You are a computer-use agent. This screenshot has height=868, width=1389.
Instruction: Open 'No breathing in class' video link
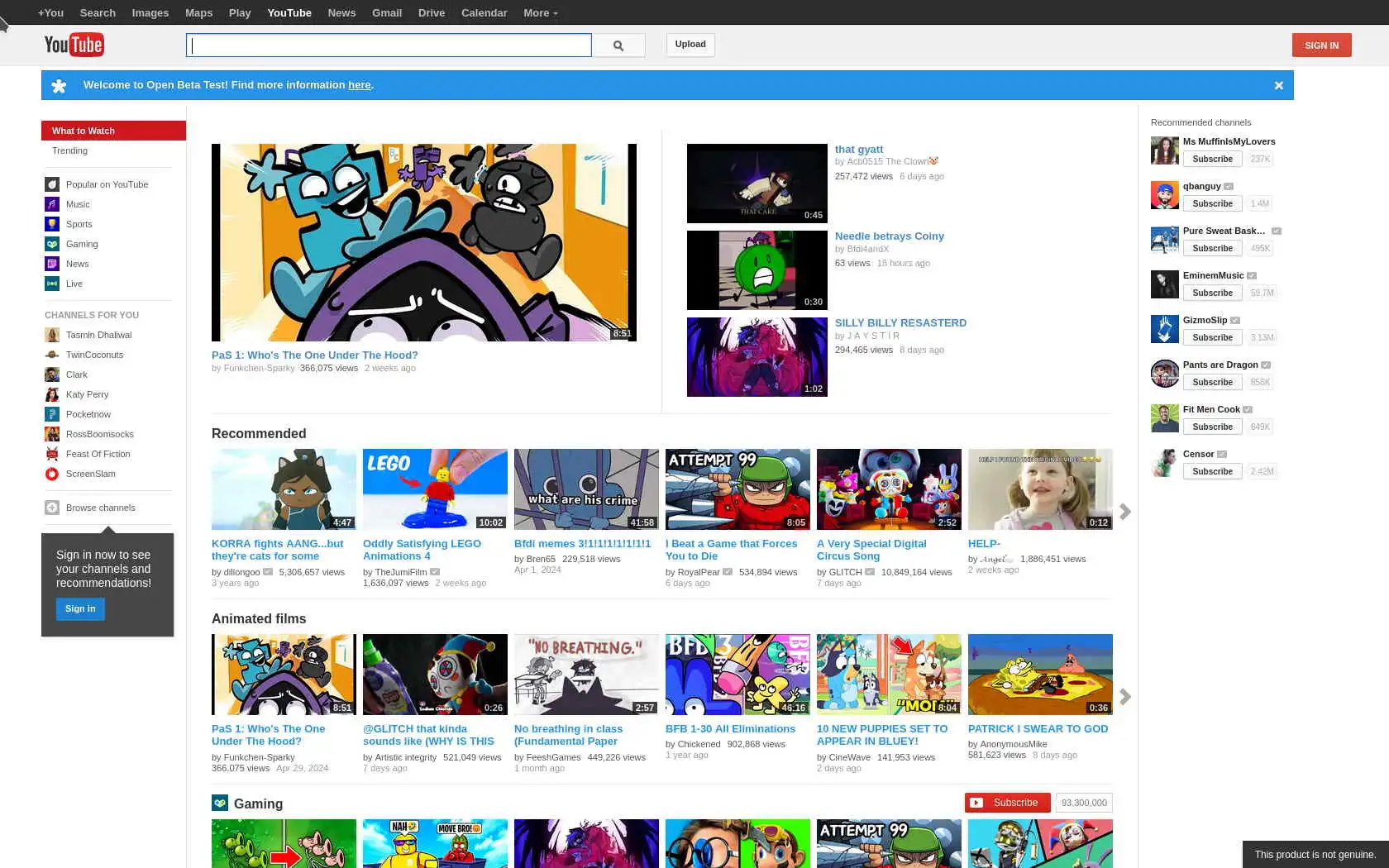(568, 735)
